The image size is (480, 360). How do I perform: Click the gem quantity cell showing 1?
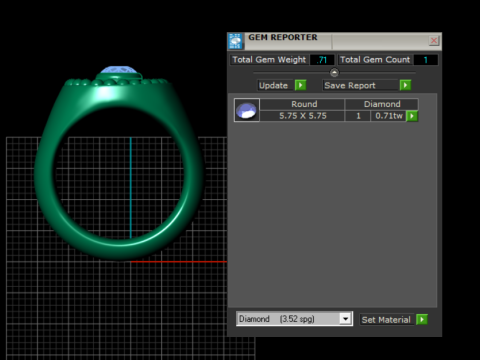point(358,116)
